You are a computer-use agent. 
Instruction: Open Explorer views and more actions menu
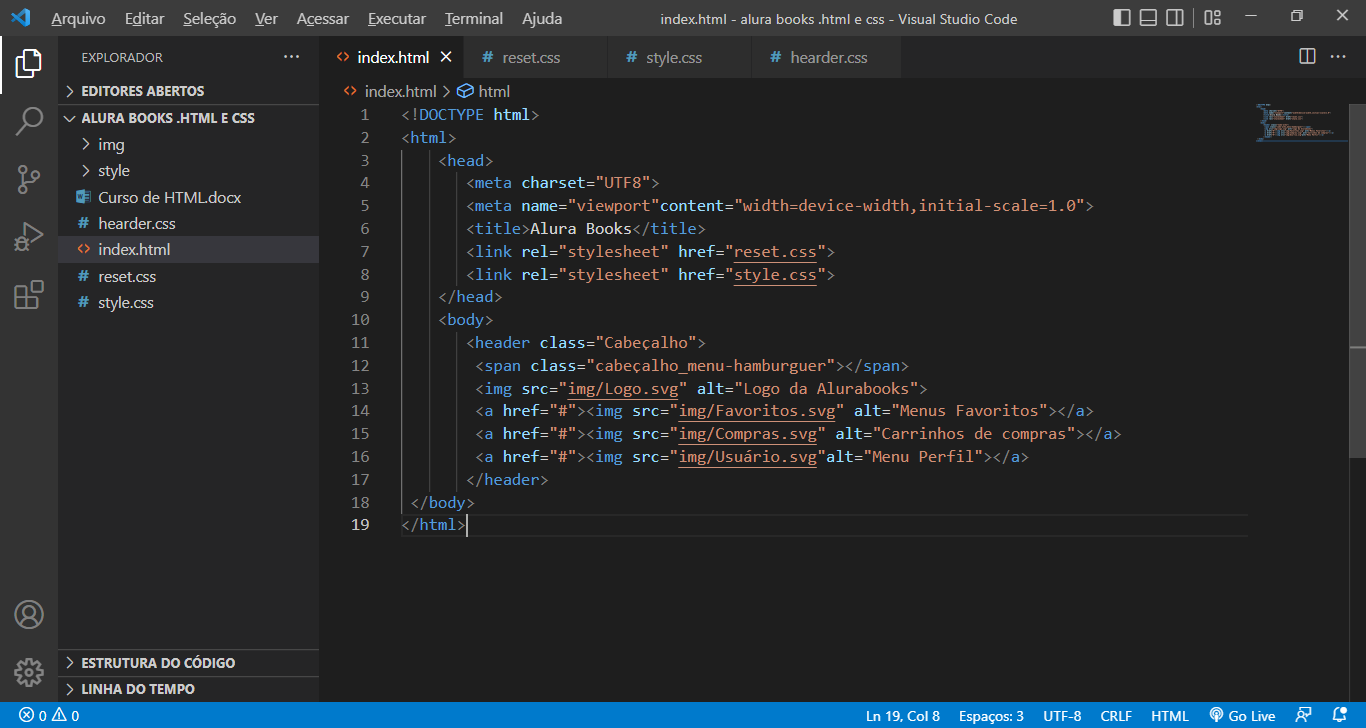point(291,57)
